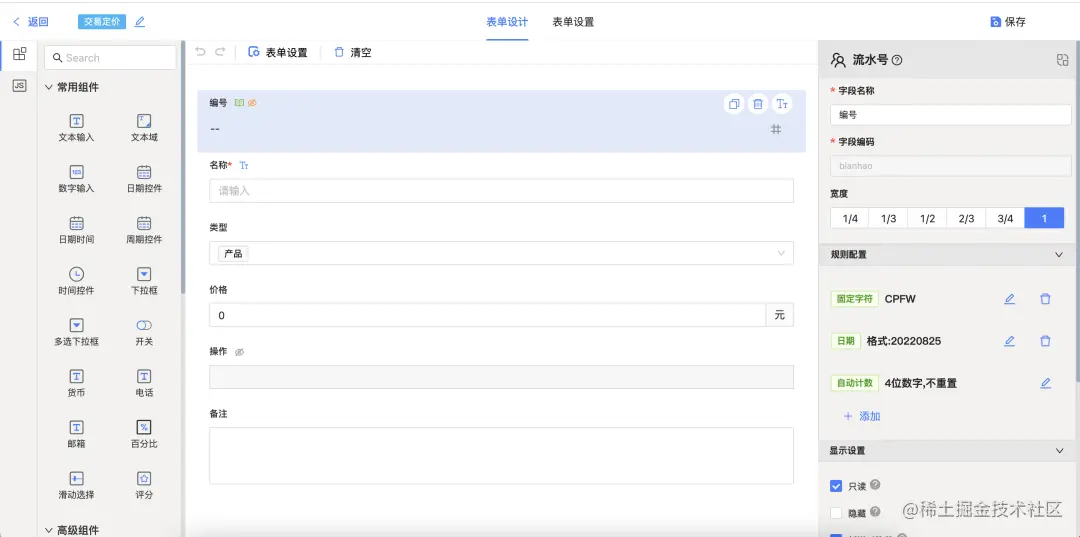The height and width of the screenshot is (537, 1080).
Task: Set width to 1/2
Action: coord(927,218)
